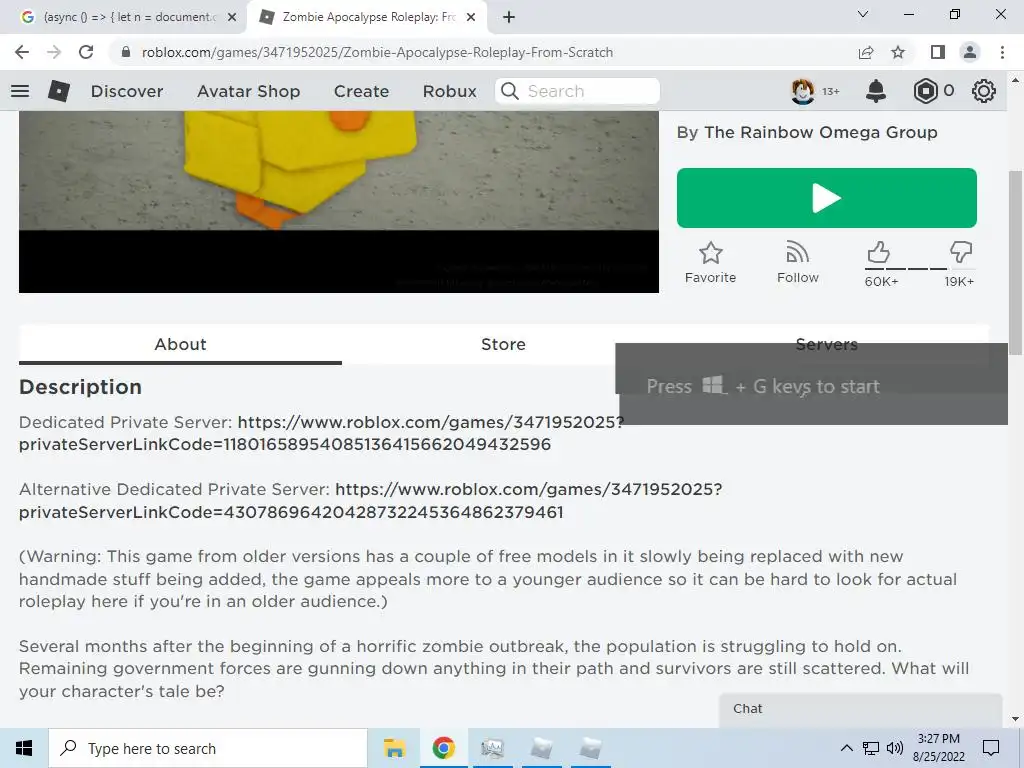The image size is (1024, 768).
Task: Open the Avatar Shop page
Action: click(x=248, y=91)
